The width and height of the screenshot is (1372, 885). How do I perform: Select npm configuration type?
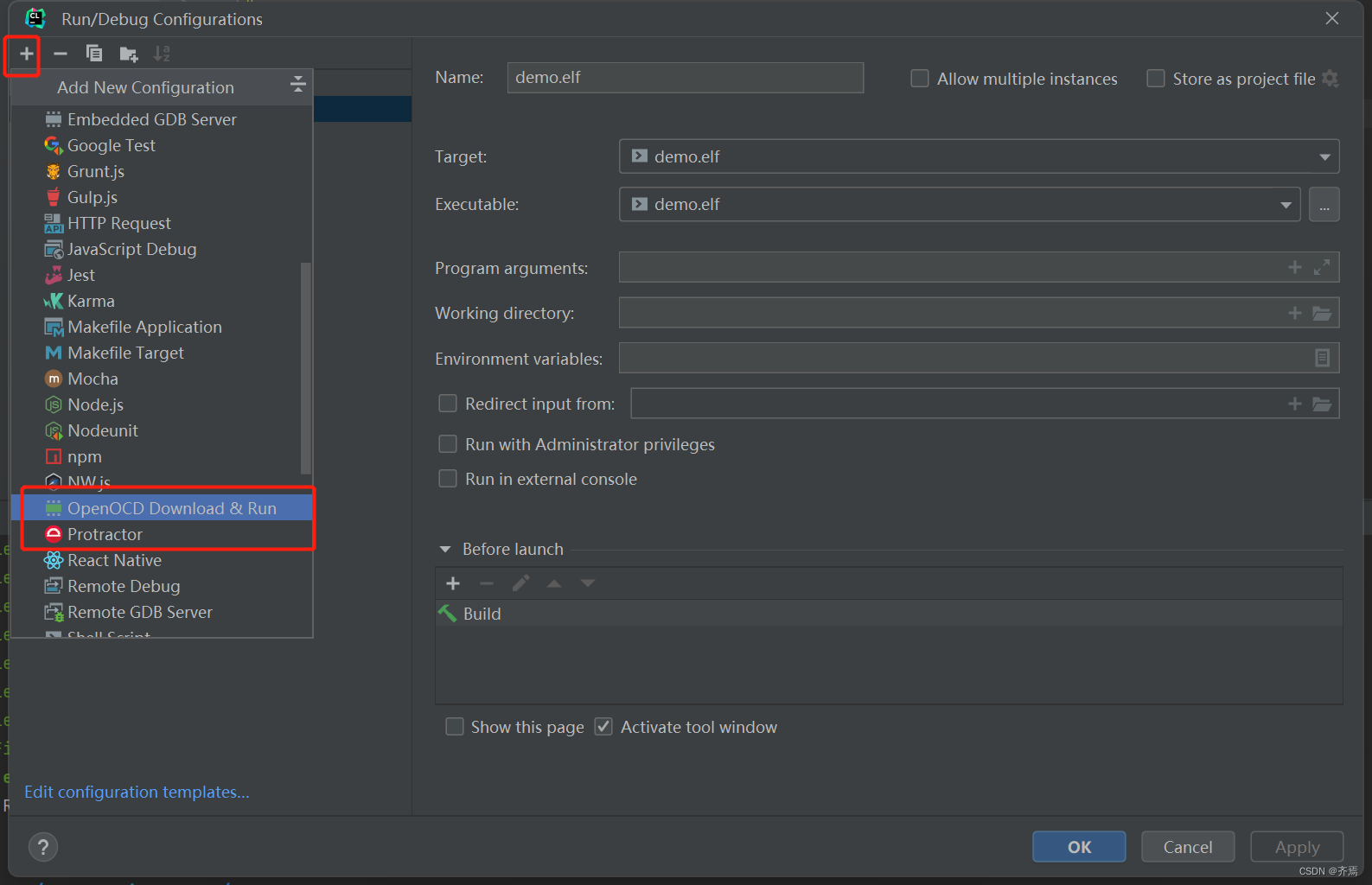156,456
